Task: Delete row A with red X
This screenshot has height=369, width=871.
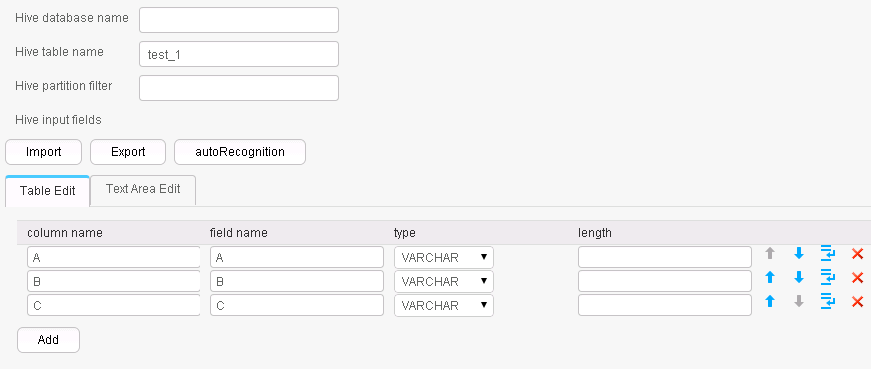Action: coord(857,254)
